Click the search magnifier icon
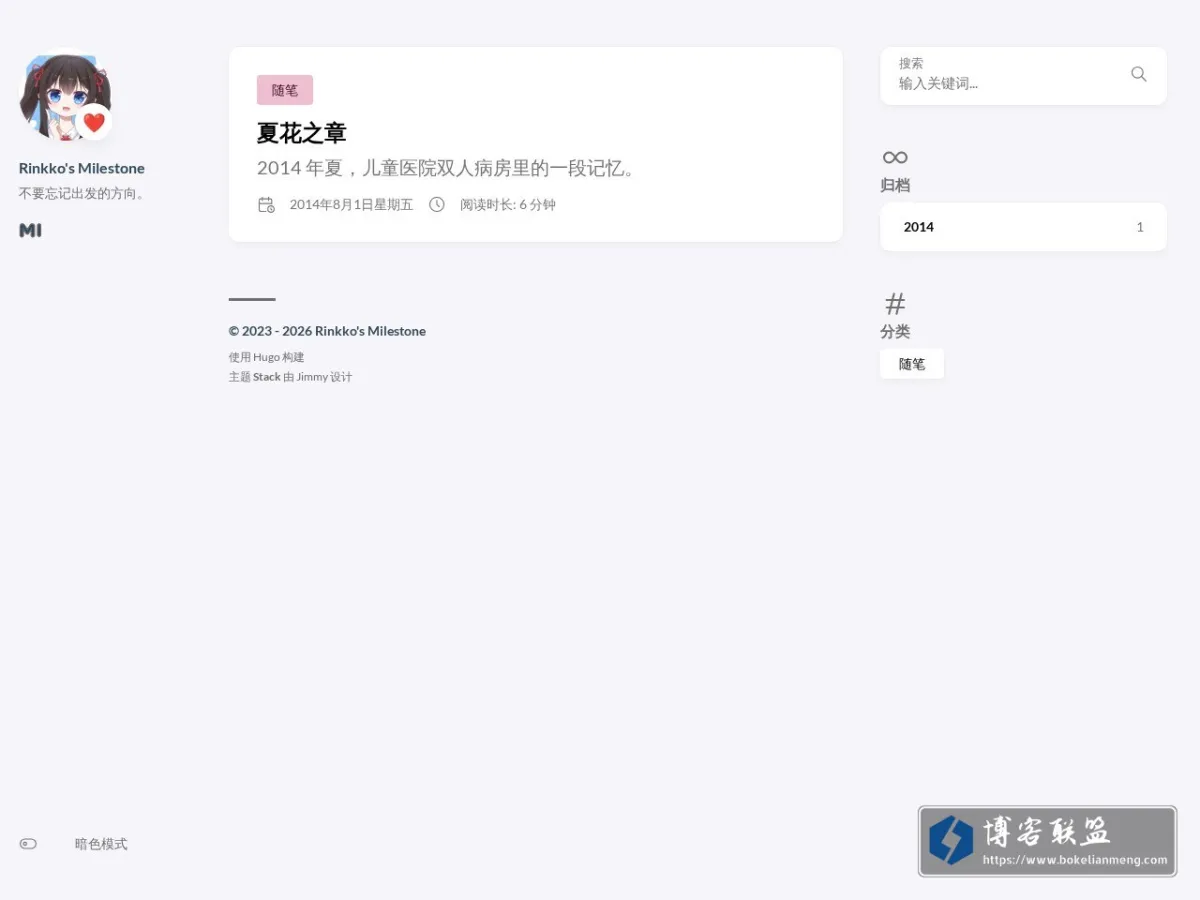The width and height of the screenshot is (1200, 900). pyautogui.click(x=1138, y=74)
